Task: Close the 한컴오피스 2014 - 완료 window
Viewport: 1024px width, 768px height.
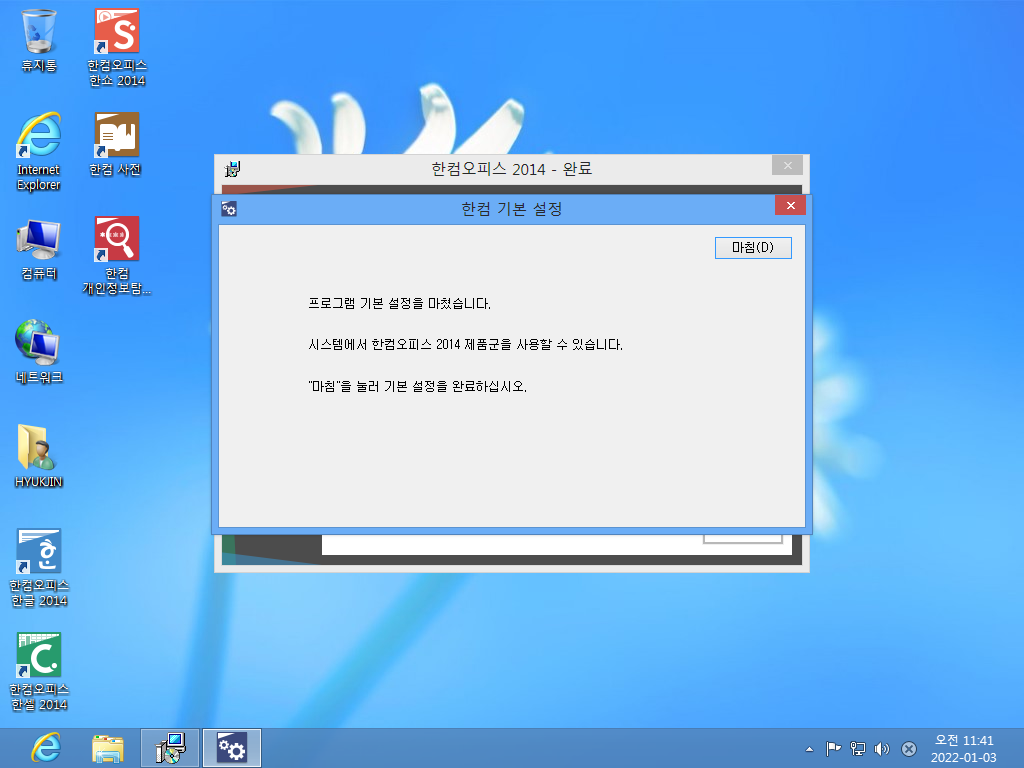Action: point(787,165)
